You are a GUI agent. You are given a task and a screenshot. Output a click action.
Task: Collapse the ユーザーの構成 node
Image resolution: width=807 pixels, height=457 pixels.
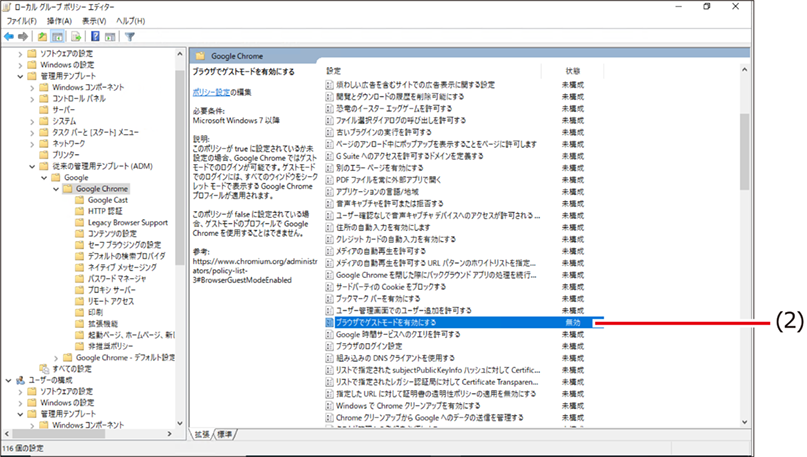point(8,381)
